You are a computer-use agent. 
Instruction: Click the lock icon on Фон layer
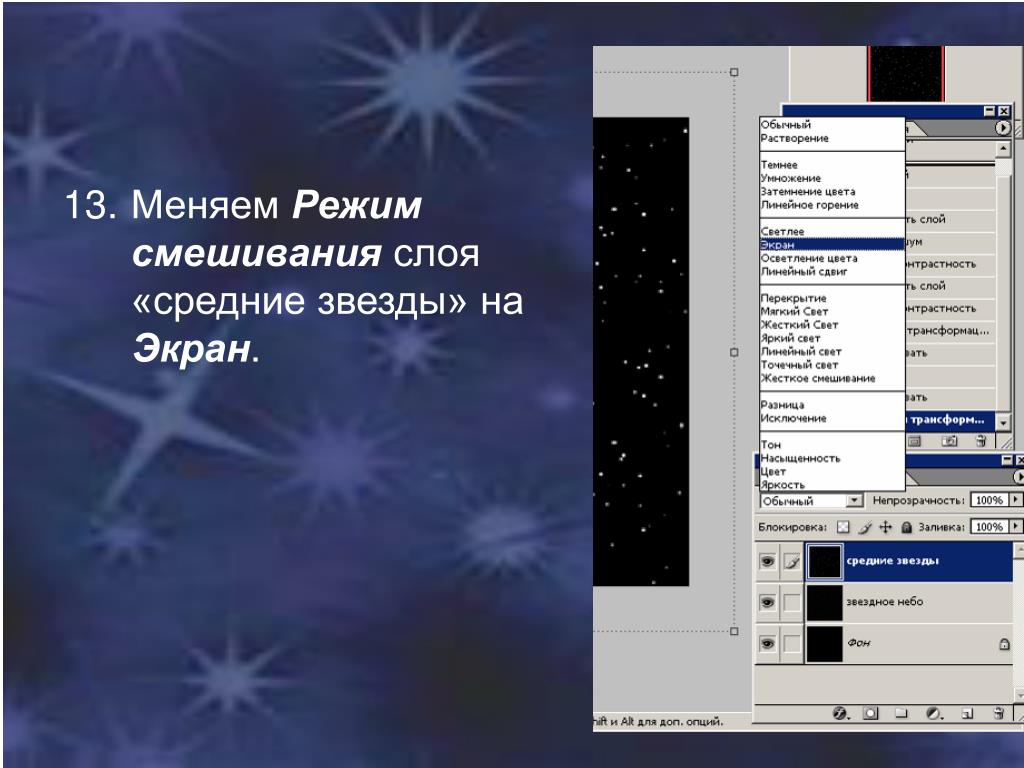pos(1004,644)
